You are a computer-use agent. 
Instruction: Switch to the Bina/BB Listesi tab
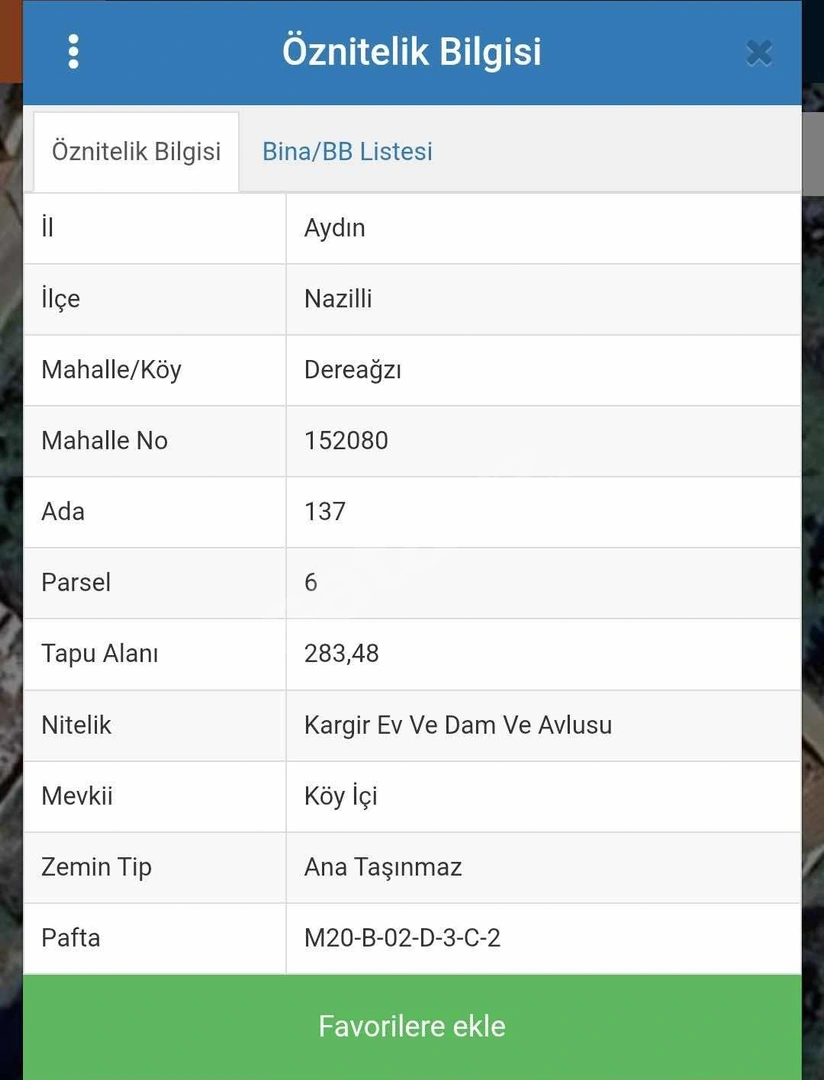point(347,152)
